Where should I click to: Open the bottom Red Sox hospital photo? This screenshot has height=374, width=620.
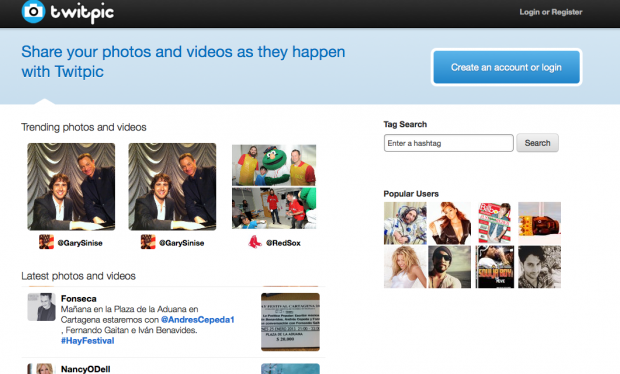pyautogui.click(x=274, y=208)
